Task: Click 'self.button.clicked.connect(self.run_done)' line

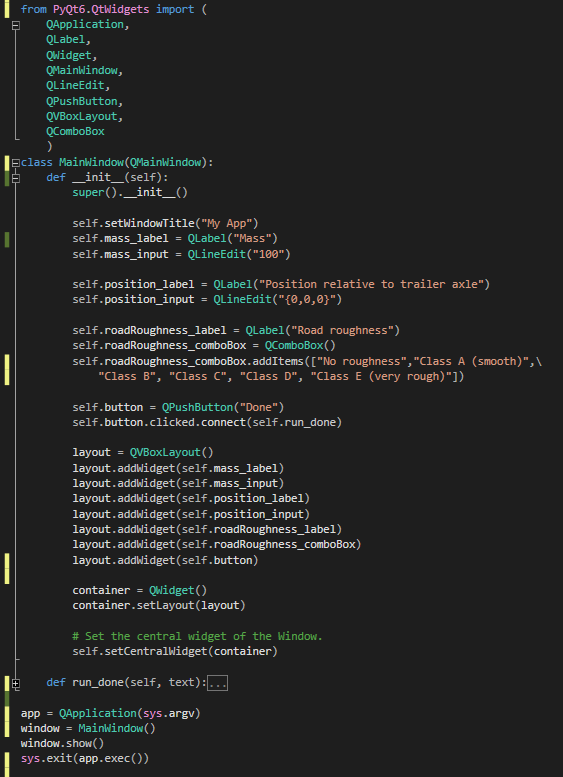Action: [207, 422]
